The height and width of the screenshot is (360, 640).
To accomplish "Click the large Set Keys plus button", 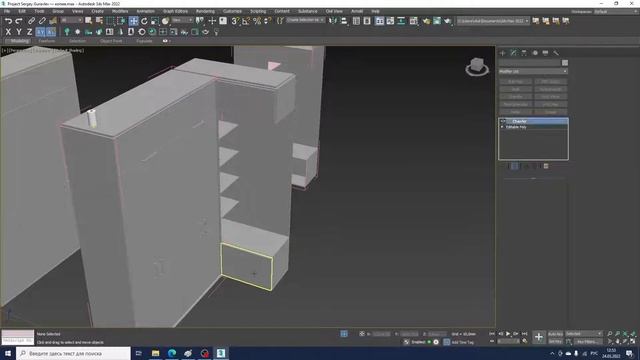I will click(539, 337).
